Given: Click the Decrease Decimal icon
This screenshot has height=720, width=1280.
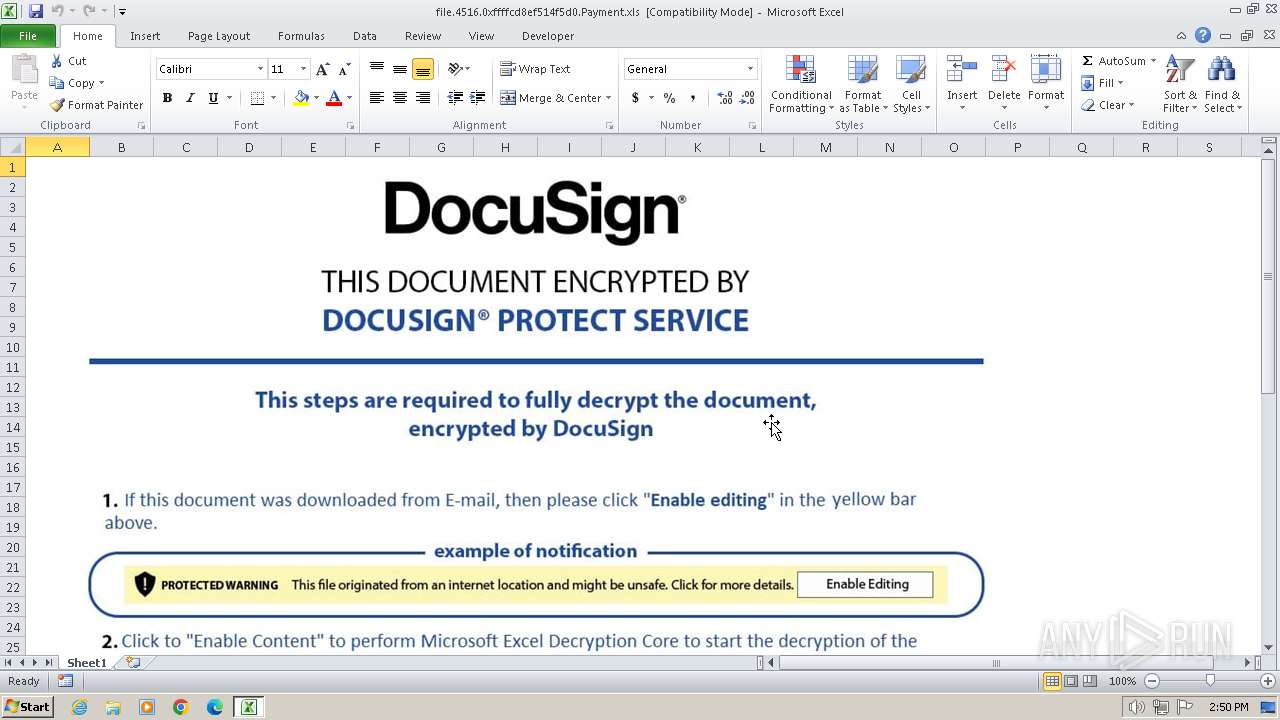Looking at the screenshot, I should click(747, 98).
